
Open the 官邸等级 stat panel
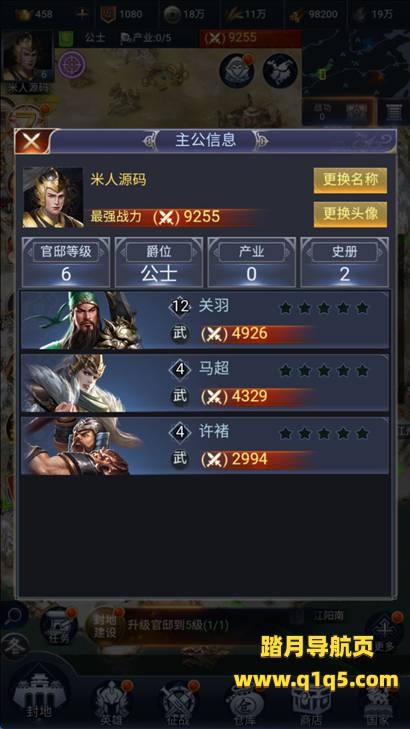coord(66,262)
